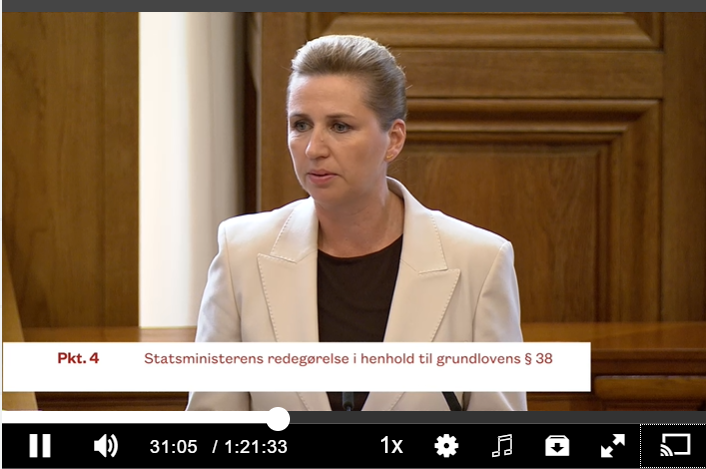Jump ahead on the unplayed seek bar portion
Viewport: 706px width, 469px height.
(x=480, y=418)
